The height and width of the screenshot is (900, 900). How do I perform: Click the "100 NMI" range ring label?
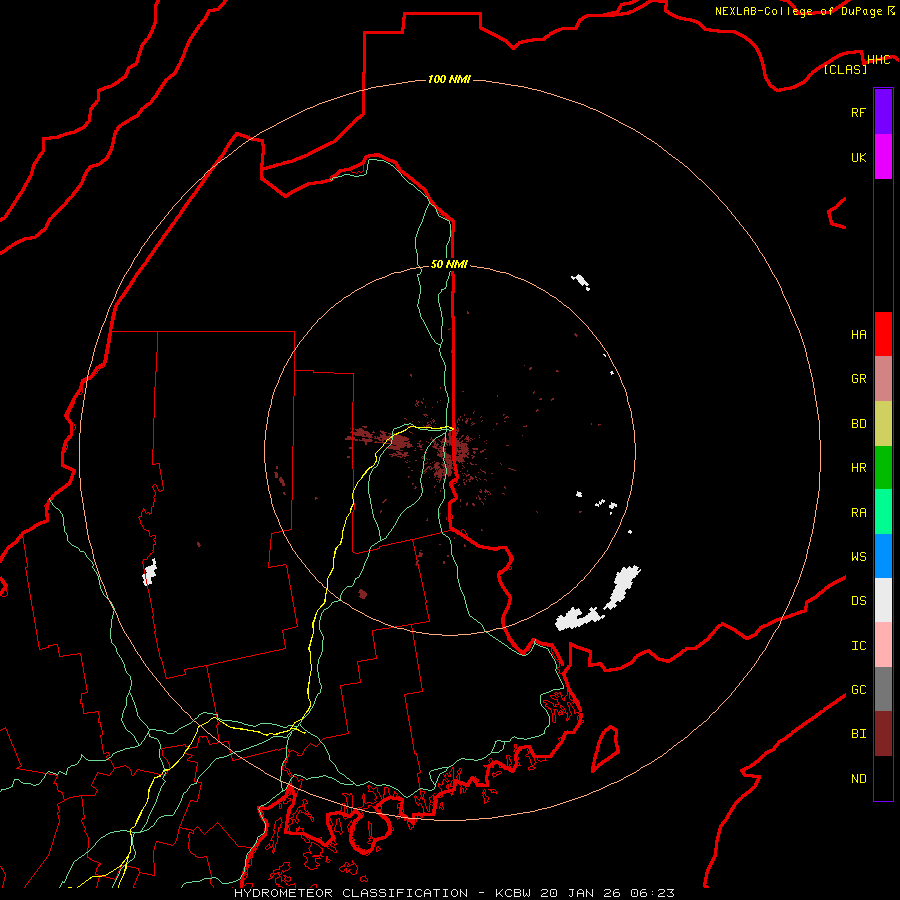[449, 79]
